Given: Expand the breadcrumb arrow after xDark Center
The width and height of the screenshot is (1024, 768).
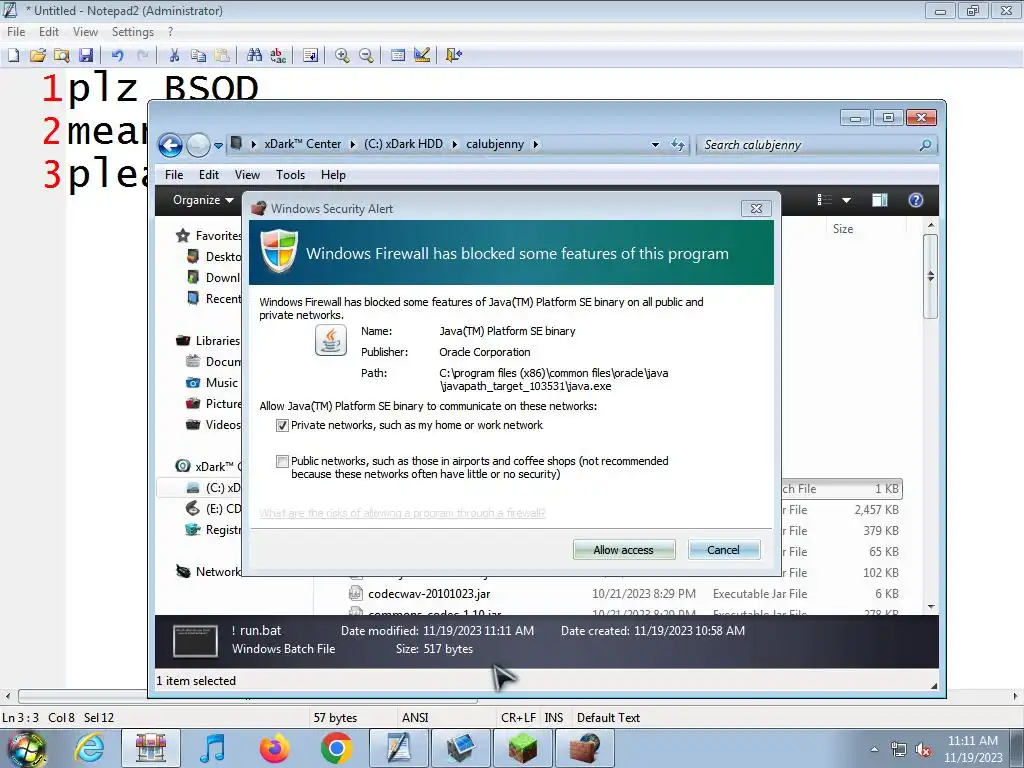Looking at the screenshot, I should (x=353, y=144).
